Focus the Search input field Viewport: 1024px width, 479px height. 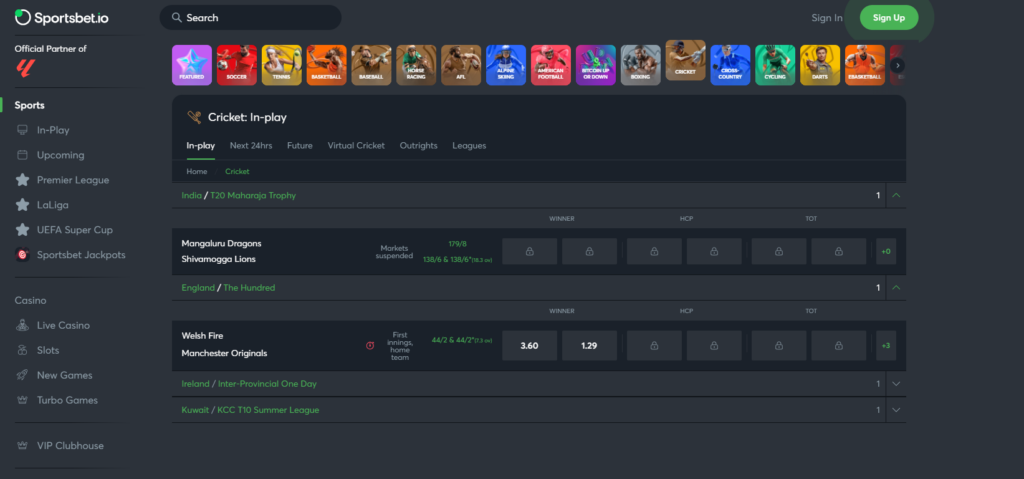click(250, 18)
